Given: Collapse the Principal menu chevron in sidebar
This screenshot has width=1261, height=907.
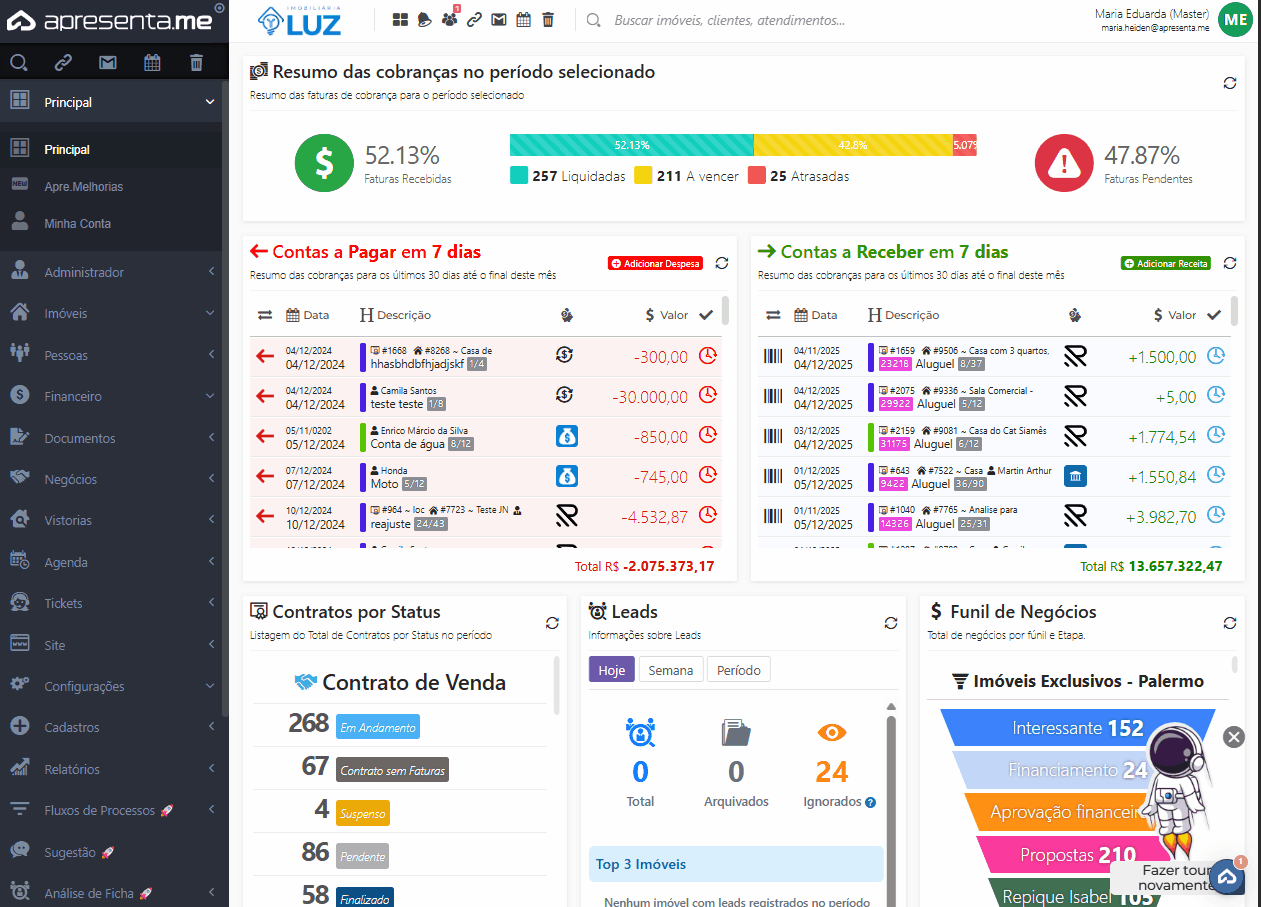Looking at the screenshot, I should [x=210, y=102].
